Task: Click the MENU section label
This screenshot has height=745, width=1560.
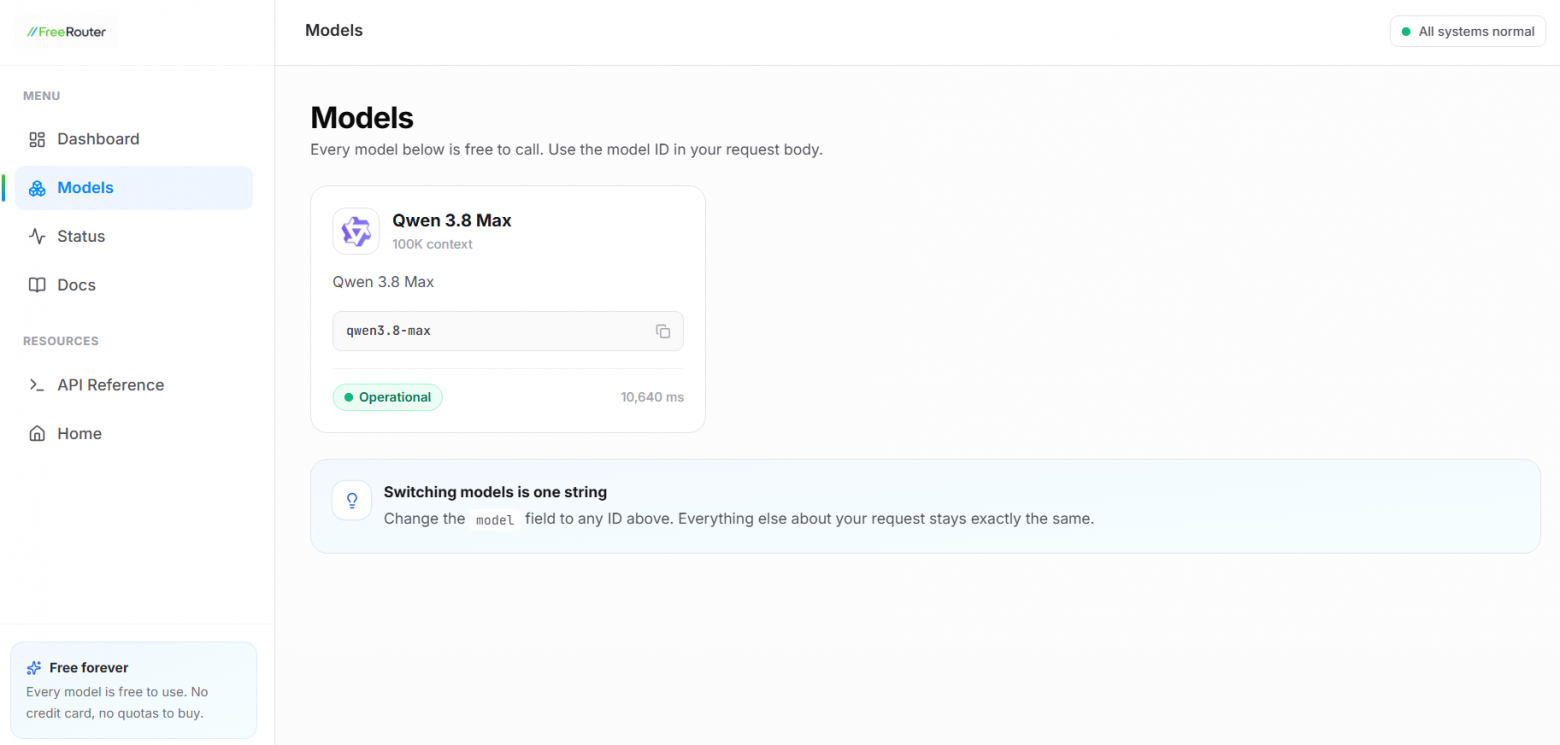Action: coord(42,96)
